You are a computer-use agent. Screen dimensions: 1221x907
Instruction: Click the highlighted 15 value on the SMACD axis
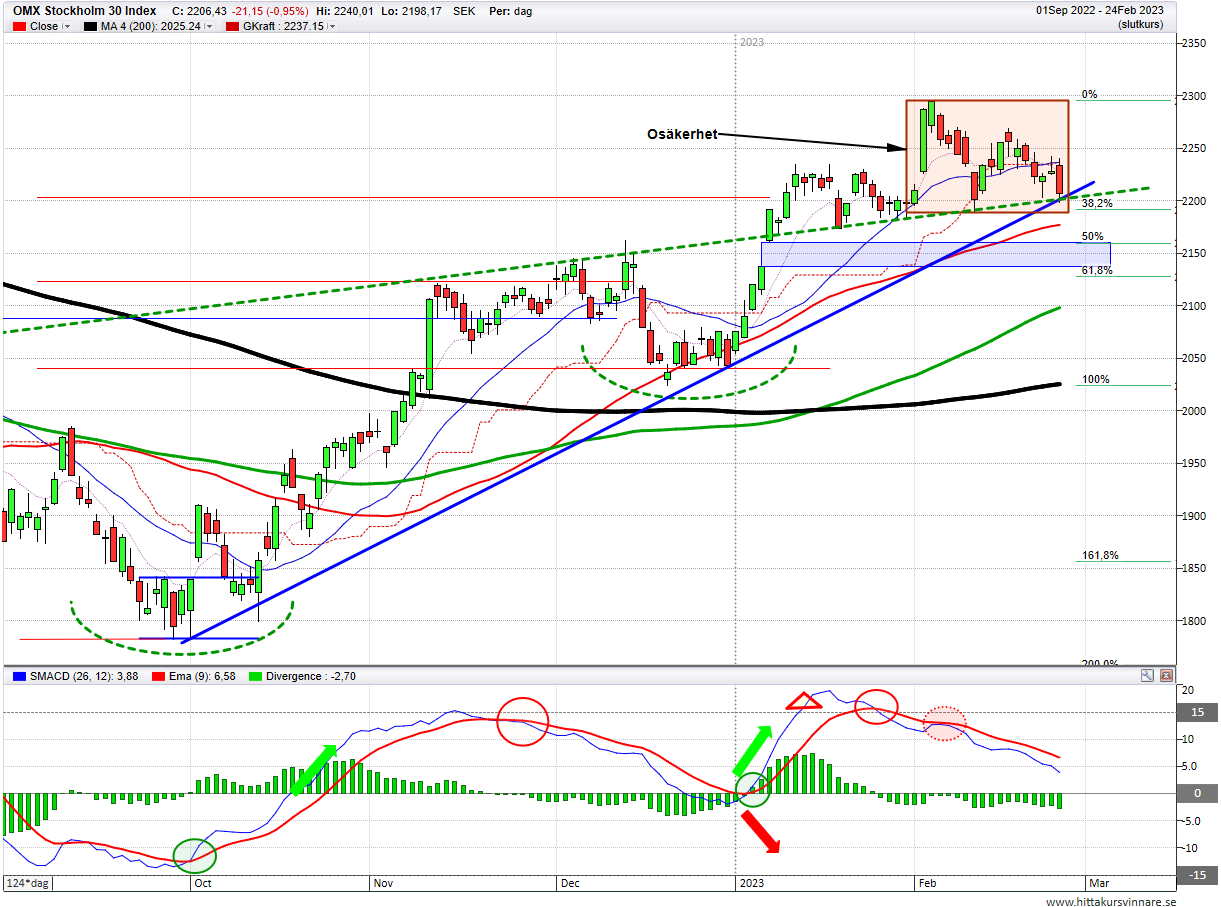click(x=1197, y=713)
